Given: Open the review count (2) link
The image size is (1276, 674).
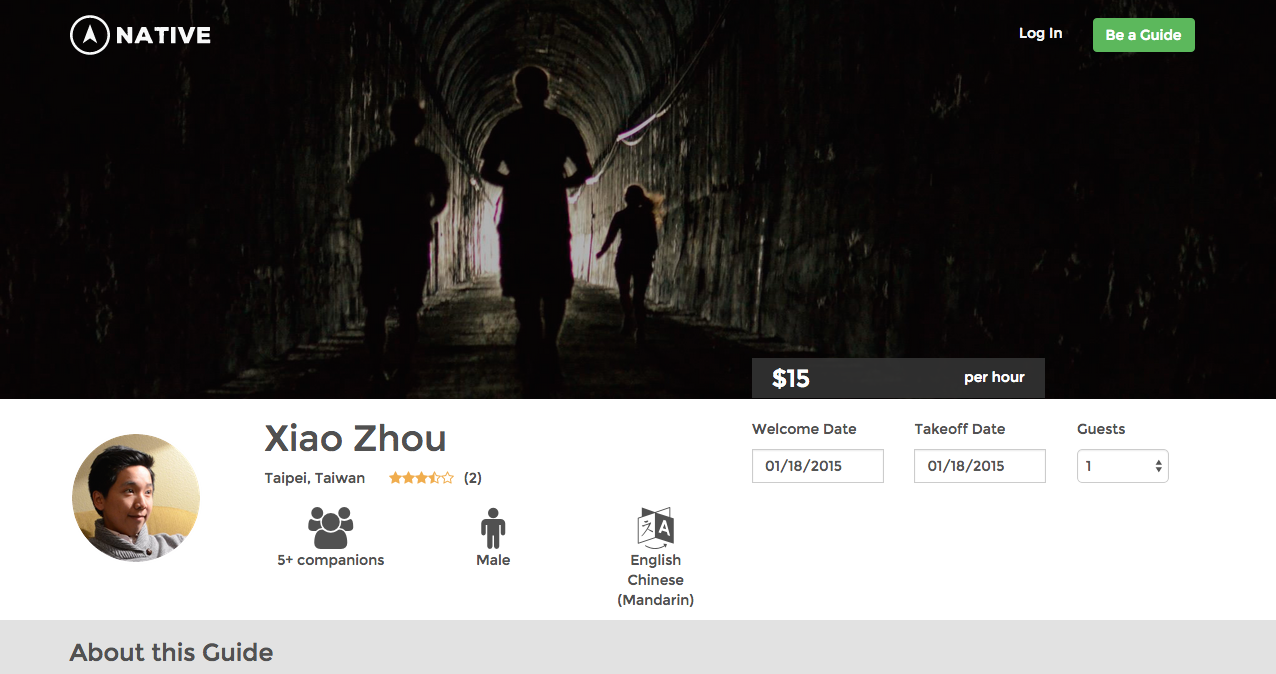Looking at the screenshot, I should [x=473, y=478].
